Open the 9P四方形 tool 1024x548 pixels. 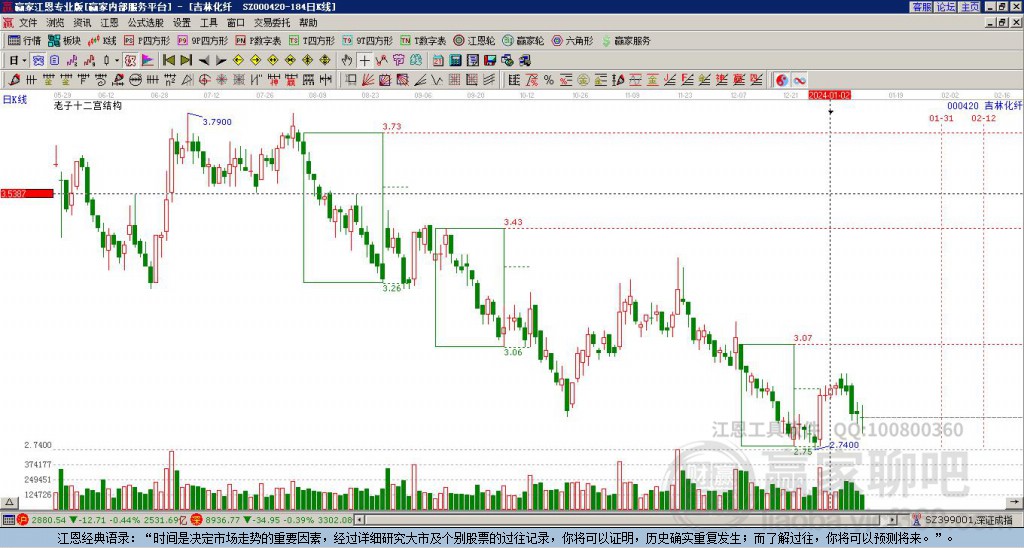tap(202, 40)
